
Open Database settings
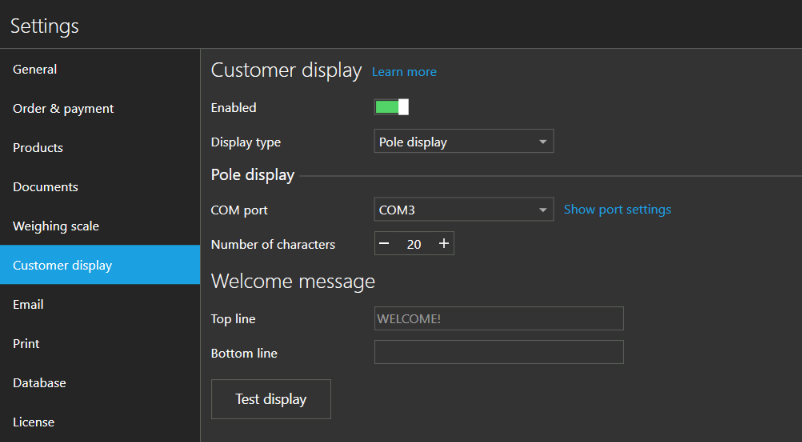coord(100,383)
